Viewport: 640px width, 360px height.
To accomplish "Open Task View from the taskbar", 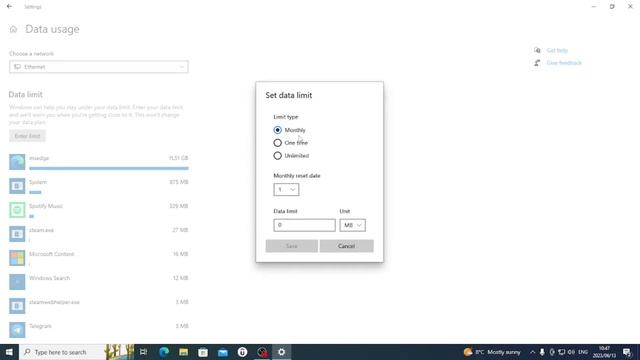I will click(144, 352).
